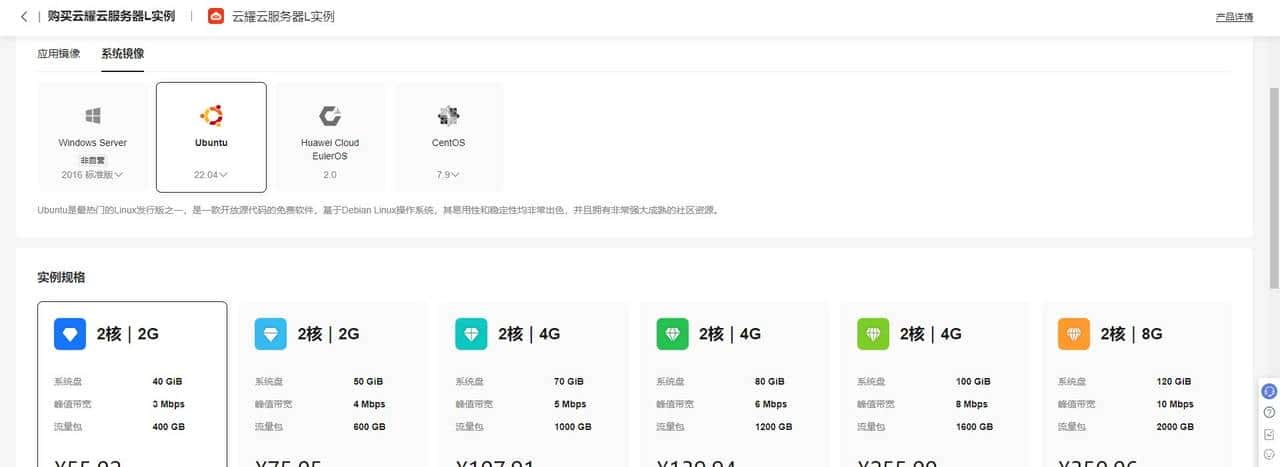Click the EulerOS 2.0 version label

click(330, 174)
